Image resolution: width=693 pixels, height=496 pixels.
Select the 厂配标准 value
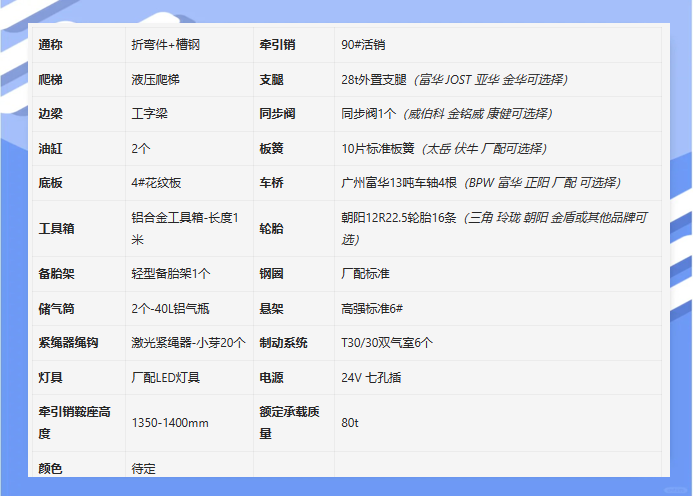click(365, 274)
